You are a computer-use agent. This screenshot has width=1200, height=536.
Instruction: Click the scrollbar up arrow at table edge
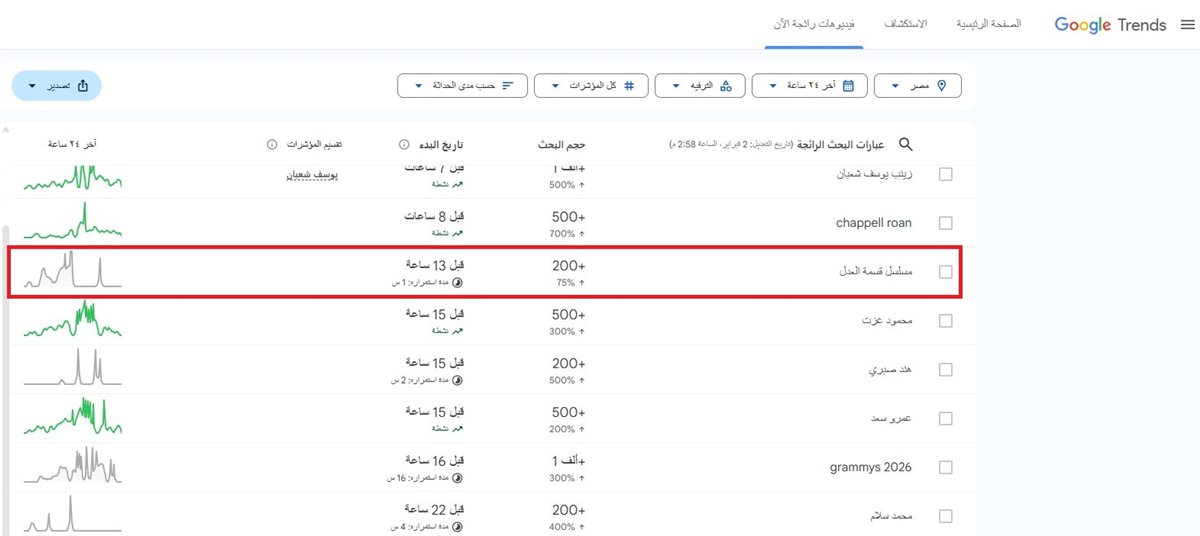pyautogui.click(x=5, y=130)
